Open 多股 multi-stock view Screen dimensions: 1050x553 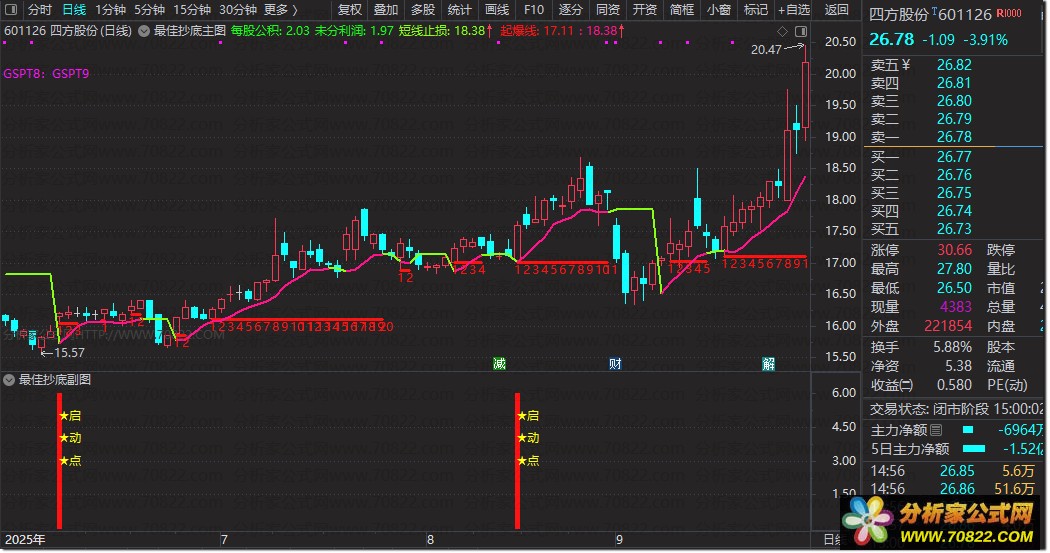pos(423,9)
